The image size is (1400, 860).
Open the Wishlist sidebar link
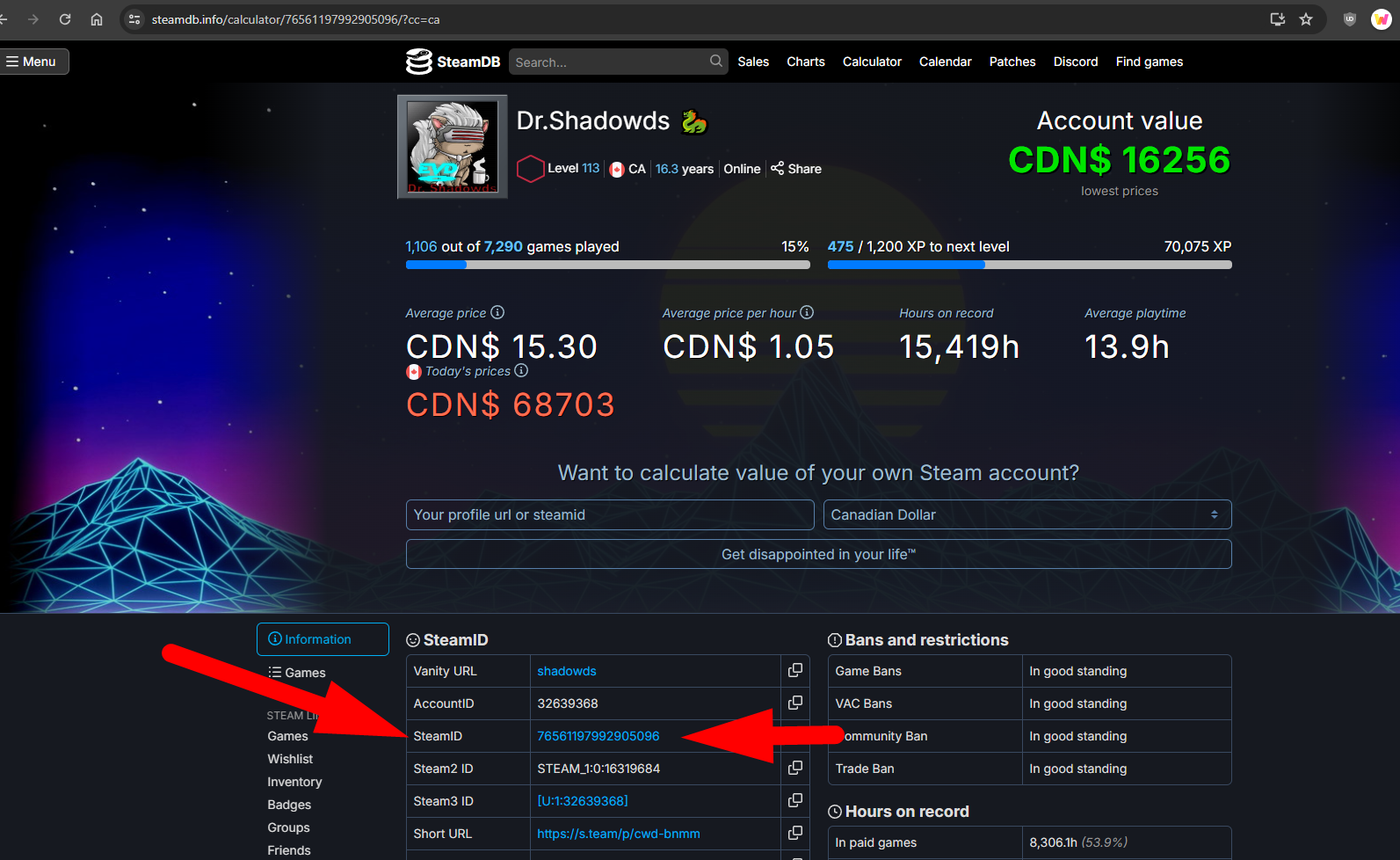click(290, 759)
